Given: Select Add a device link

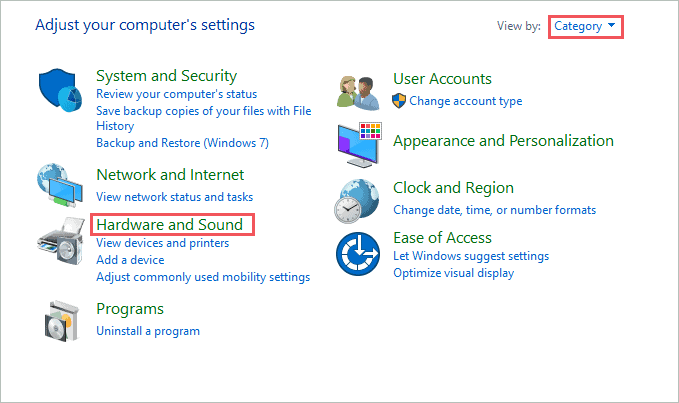Looking at the screenshot, I should pos(130,260).
